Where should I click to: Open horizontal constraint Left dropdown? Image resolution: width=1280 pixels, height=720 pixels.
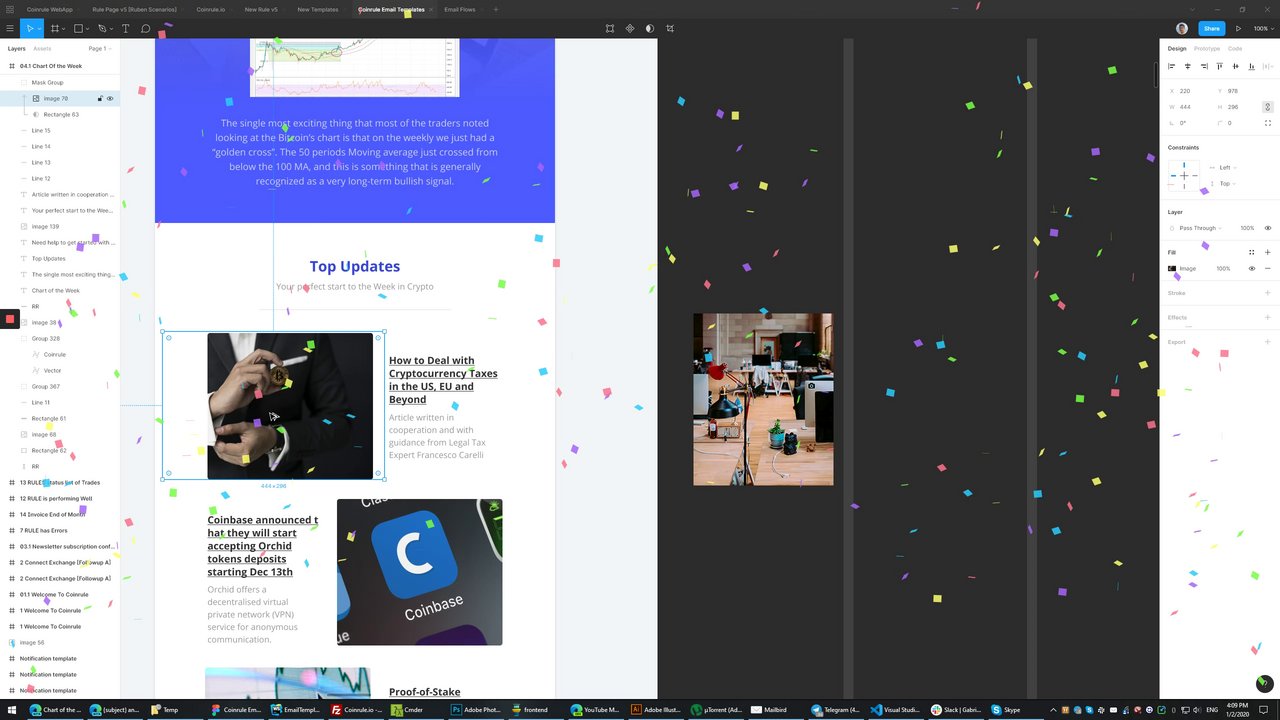(x=1226, y=168)
